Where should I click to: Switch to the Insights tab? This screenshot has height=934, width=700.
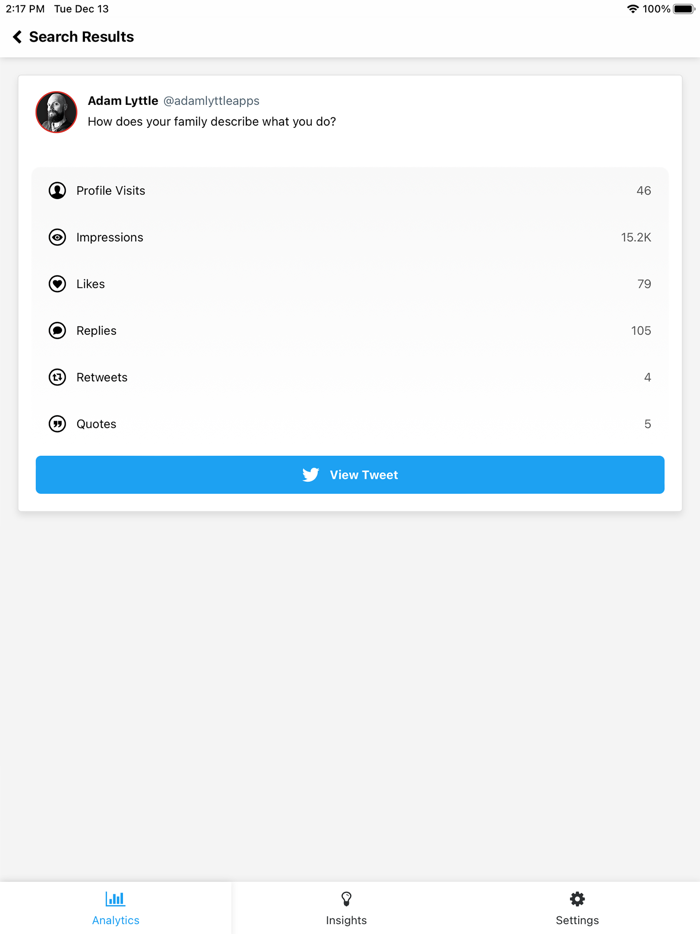(346, 907)
